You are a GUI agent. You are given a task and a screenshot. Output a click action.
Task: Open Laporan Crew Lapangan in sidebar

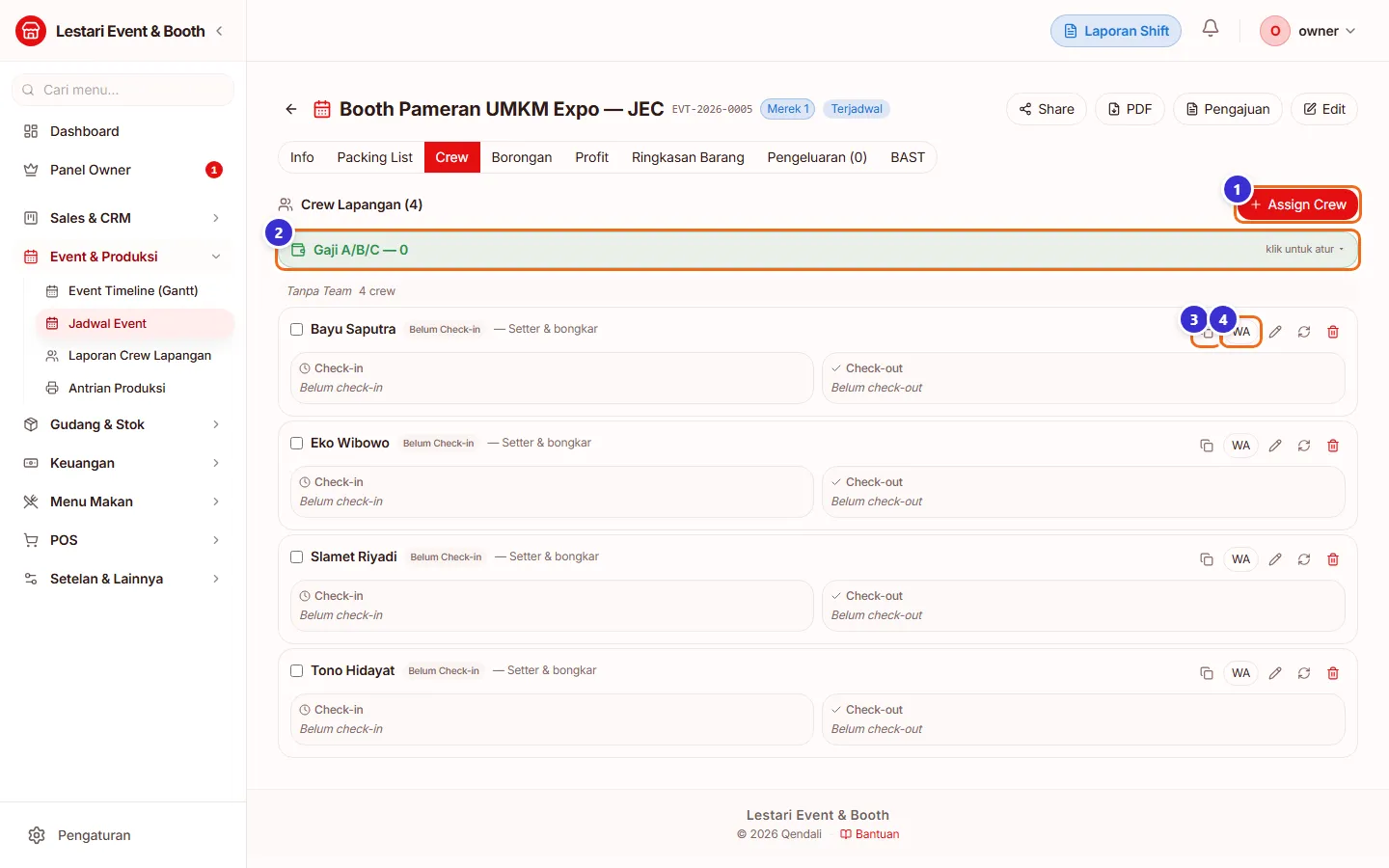click(x=135, y=355)
